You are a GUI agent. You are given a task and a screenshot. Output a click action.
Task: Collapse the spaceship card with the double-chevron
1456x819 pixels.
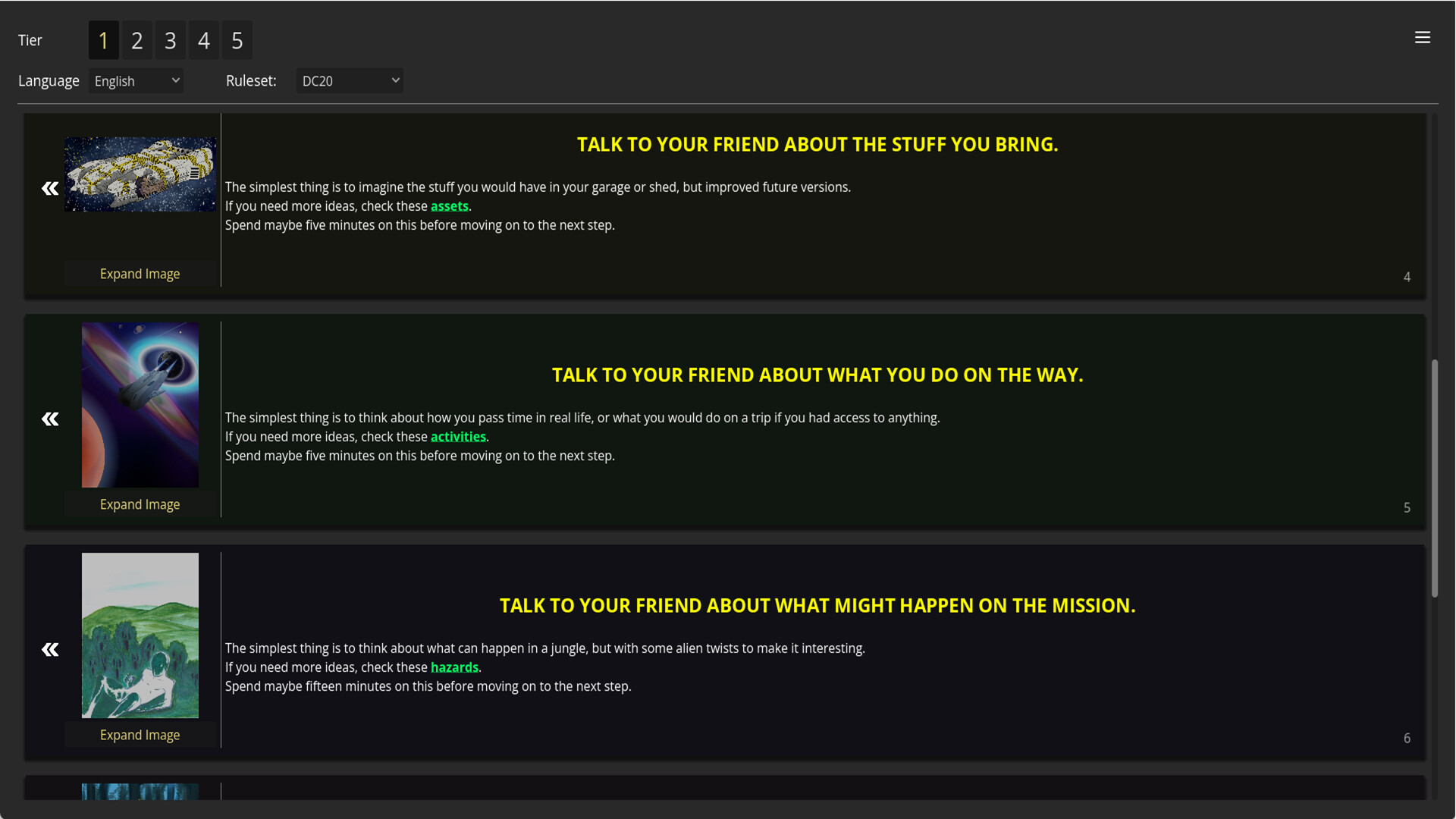coord(49,187)
